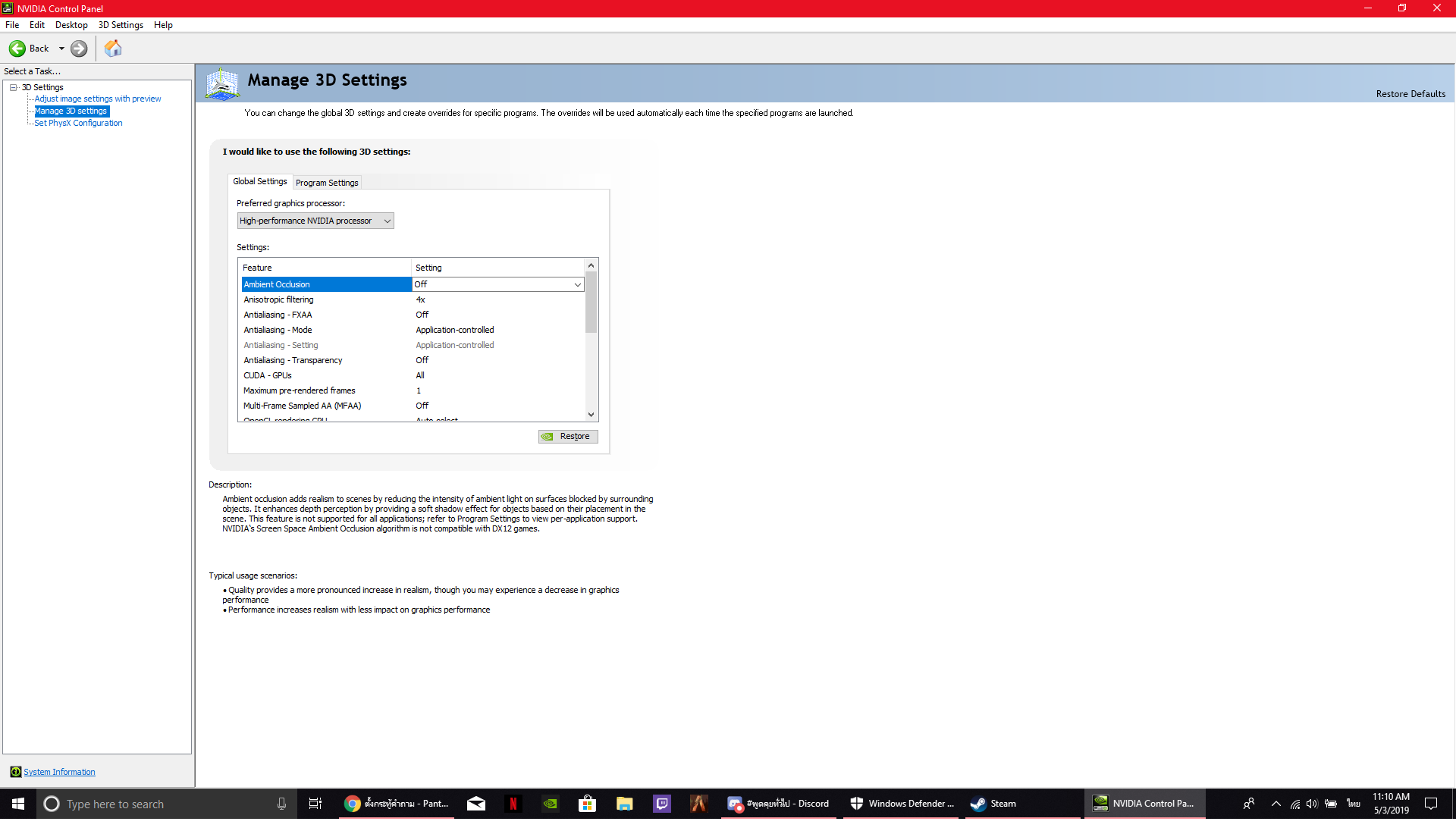
Task: Open Ambient Occlusion setting dropdown
Action: (577, 284)
